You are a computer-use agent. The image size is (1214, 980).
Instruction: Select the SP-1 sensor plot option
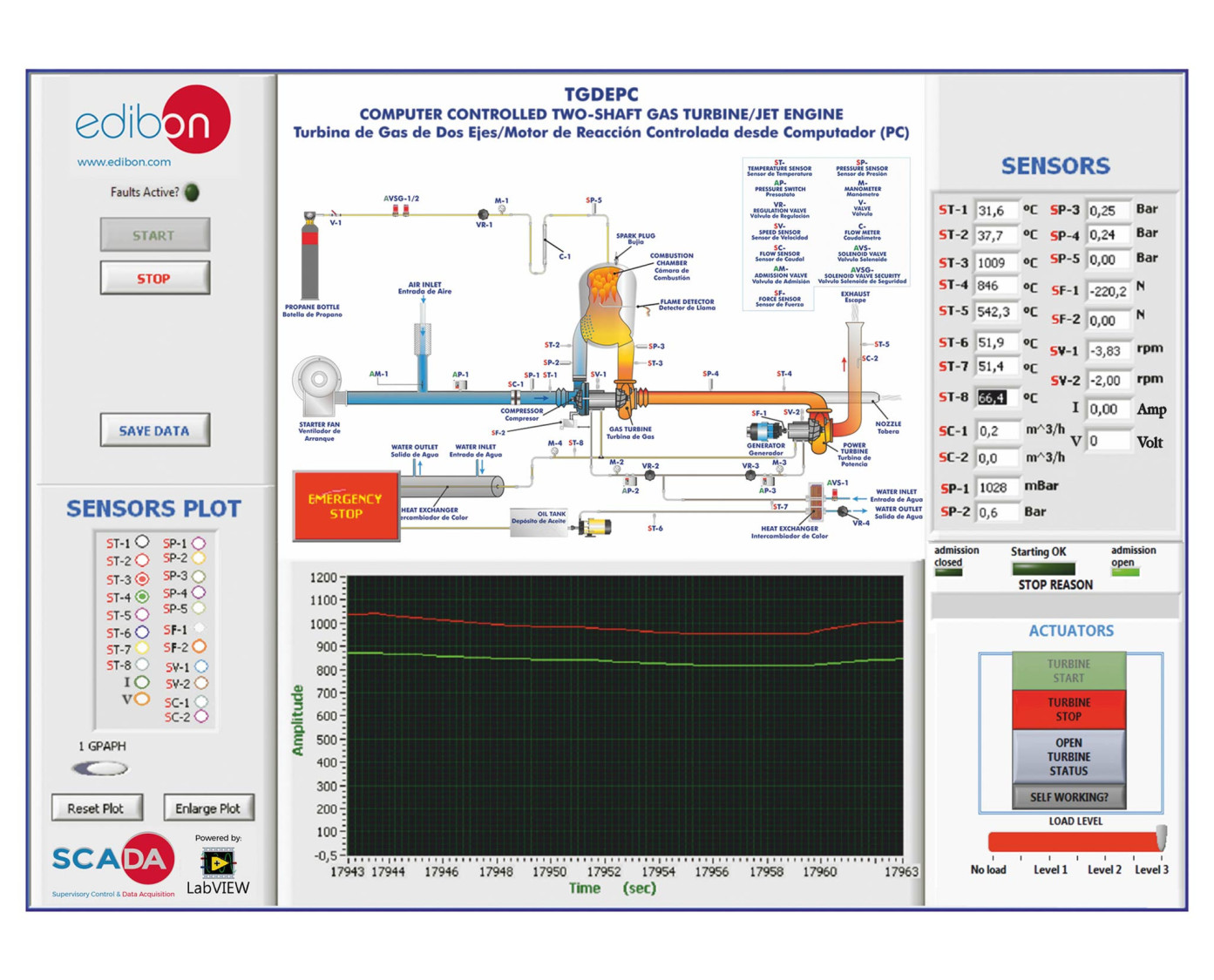(199, 543)
